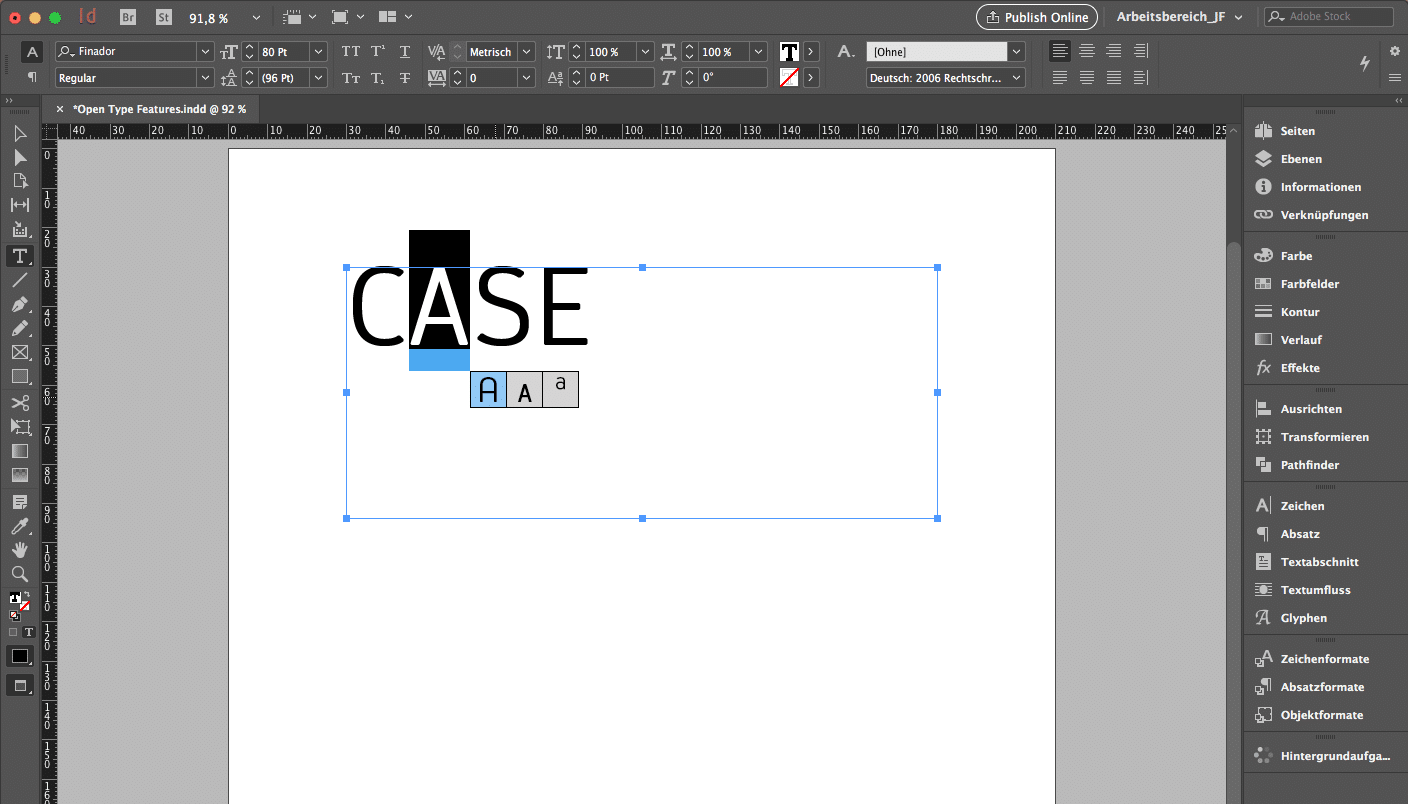This screenshot has width=1408, height=804.
Task: Open the Ebenen panel tab
Action: (x=1300, y=159)
